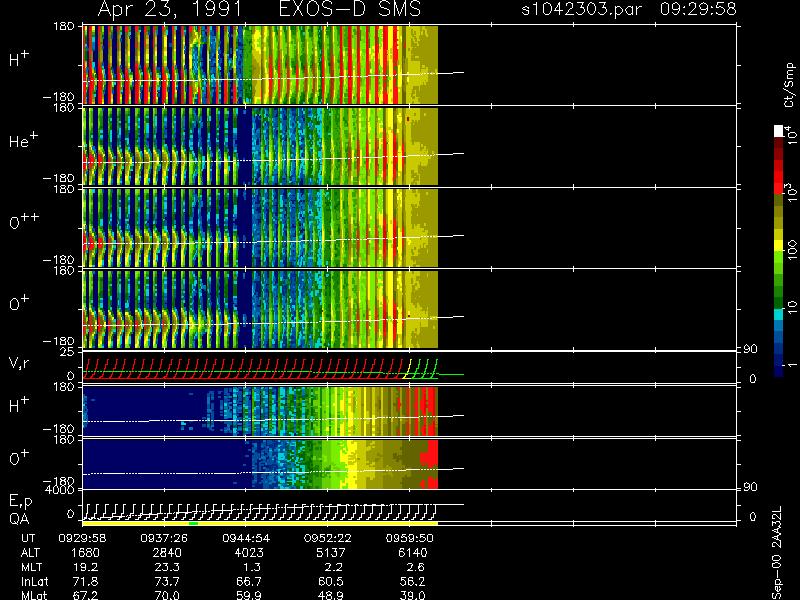The width and height of the screenshot is (800, 600).
Task: Click the MLT value "1.3"
Action: 253,567
